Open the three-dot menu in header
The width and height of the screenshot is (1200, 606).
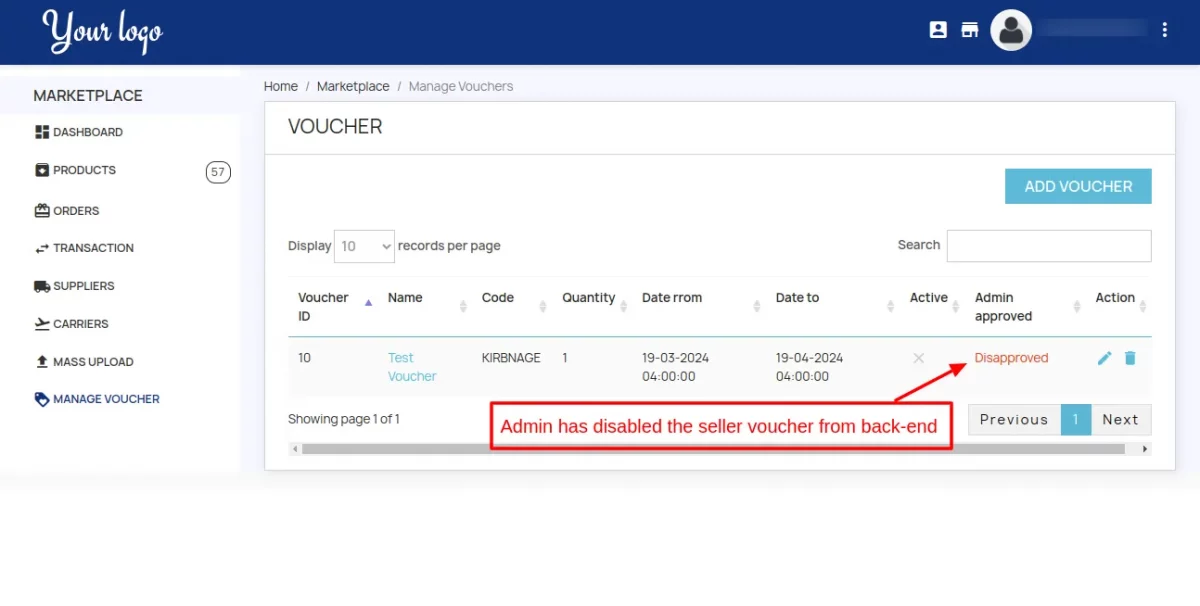pos(1164,30)
